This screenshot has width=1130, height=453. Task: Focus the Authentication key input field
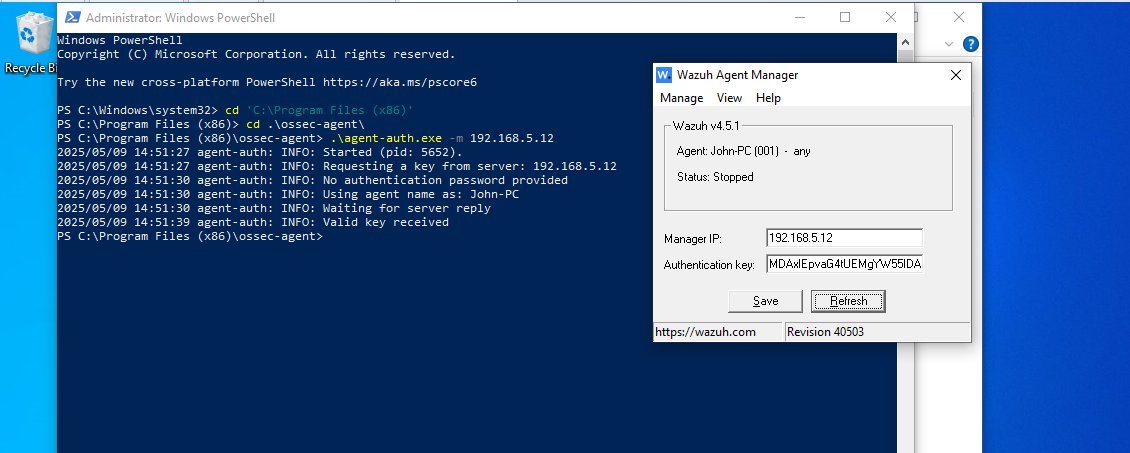tap(844, 264)
